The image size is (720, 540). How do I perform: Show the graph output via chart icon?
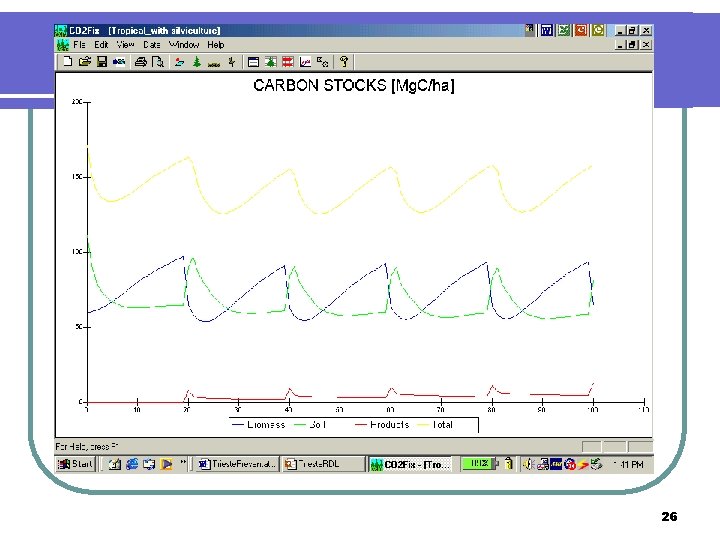(305, 62)
